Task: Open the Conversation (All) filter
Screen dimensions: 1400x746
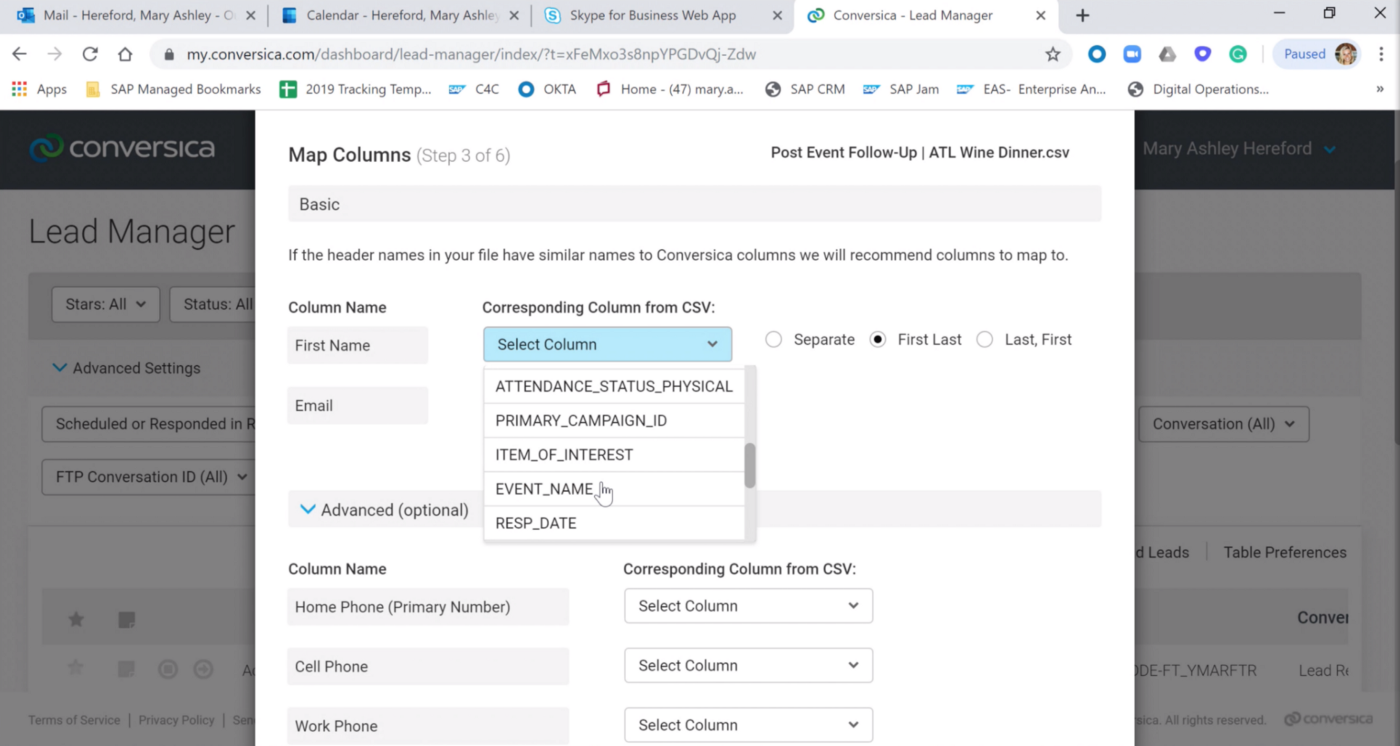Action: click(1224, 424)
